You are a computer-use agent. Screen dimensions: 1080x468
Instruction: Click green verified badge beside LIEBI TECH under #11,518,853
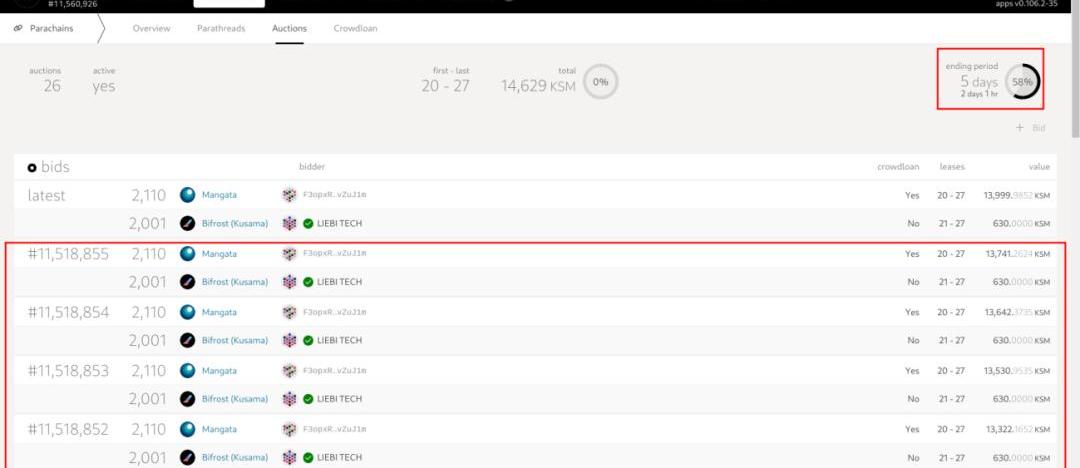tap(308, 399)
